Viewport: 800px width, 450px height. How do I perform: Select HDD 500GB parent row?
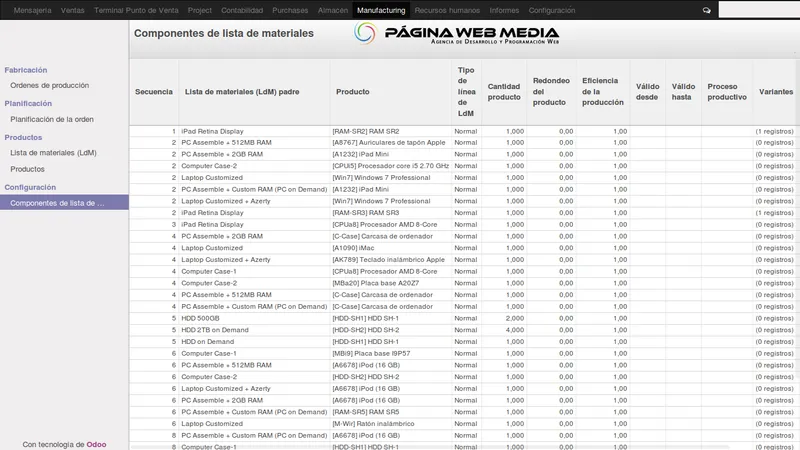[464, 319]
